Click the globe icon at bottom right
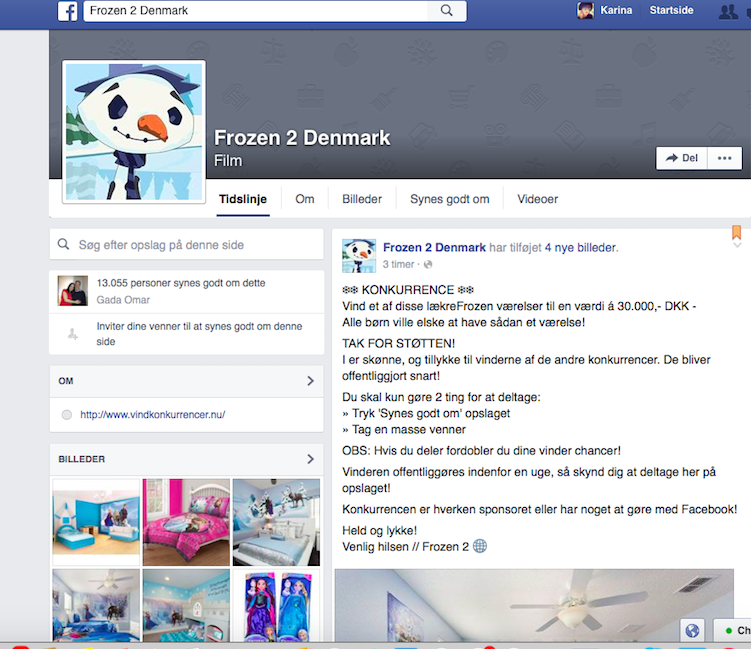The width and height of the screenshot is (751, 649). 692,630
